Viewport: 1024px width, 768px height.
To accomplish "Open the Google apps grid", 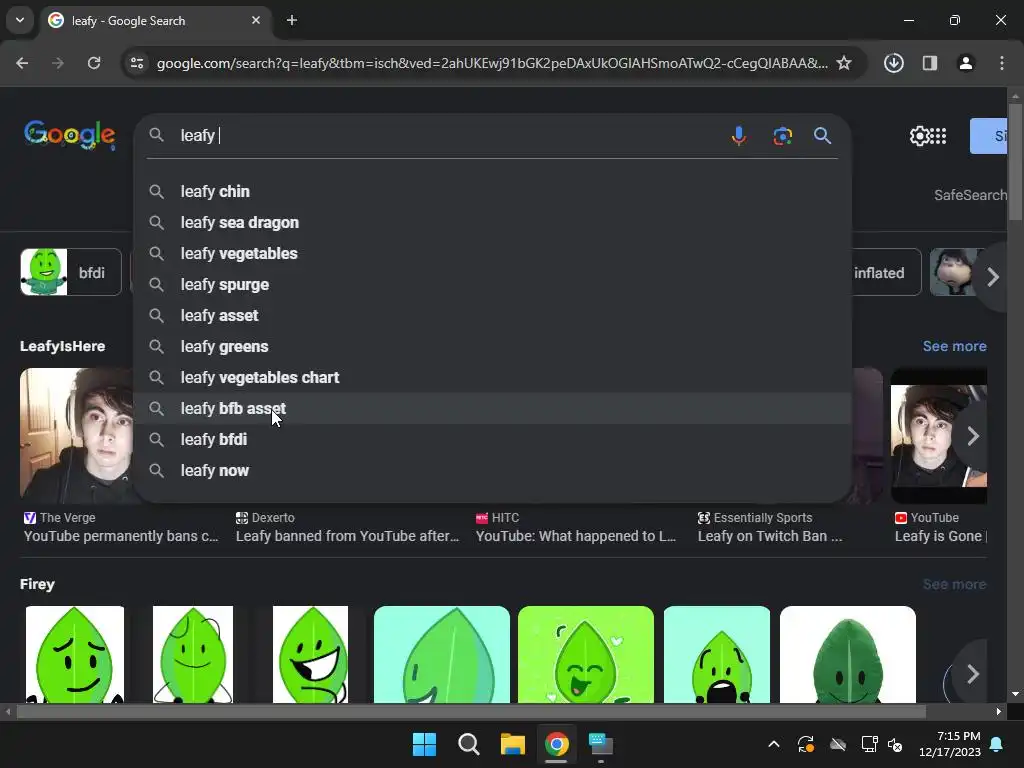I will point(938,136).
